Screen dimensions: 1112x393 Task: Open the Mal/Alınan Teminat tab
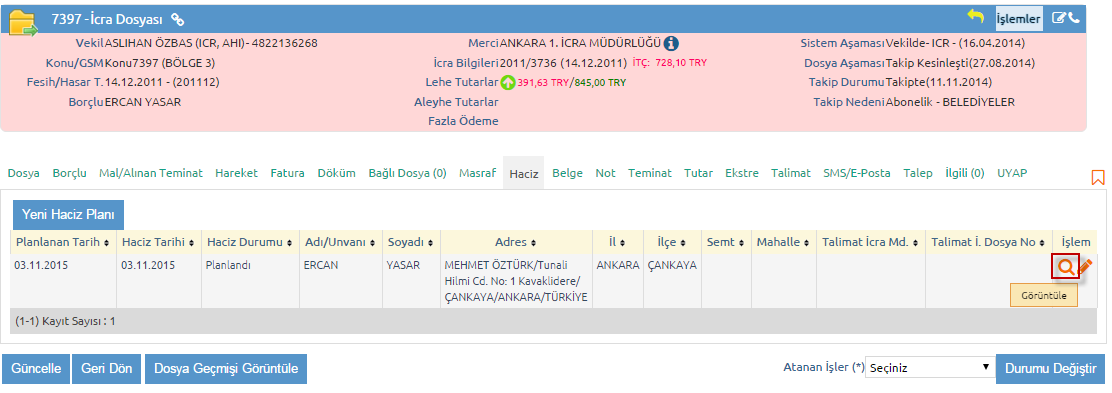tap(151, 173)
